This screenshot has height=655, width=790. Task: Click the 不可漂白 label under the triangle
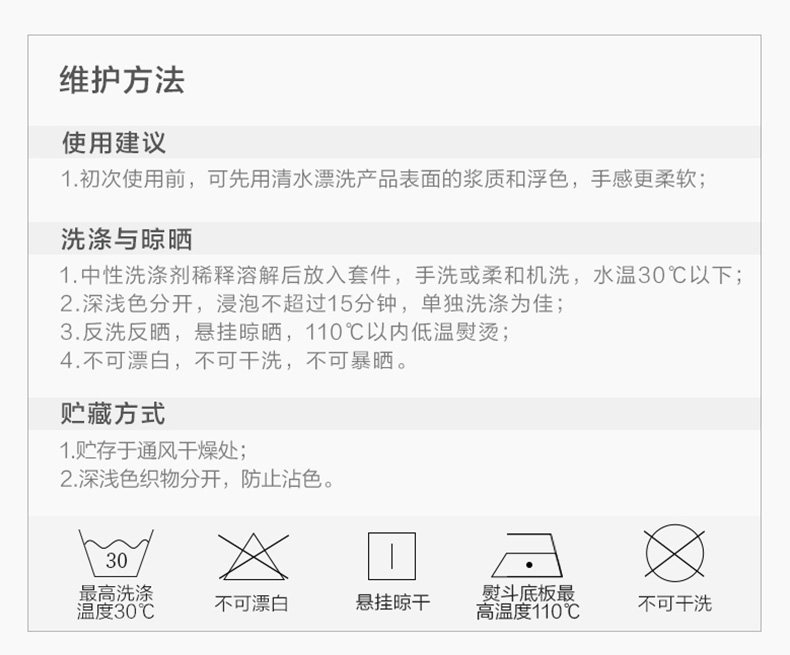[251, 603]
